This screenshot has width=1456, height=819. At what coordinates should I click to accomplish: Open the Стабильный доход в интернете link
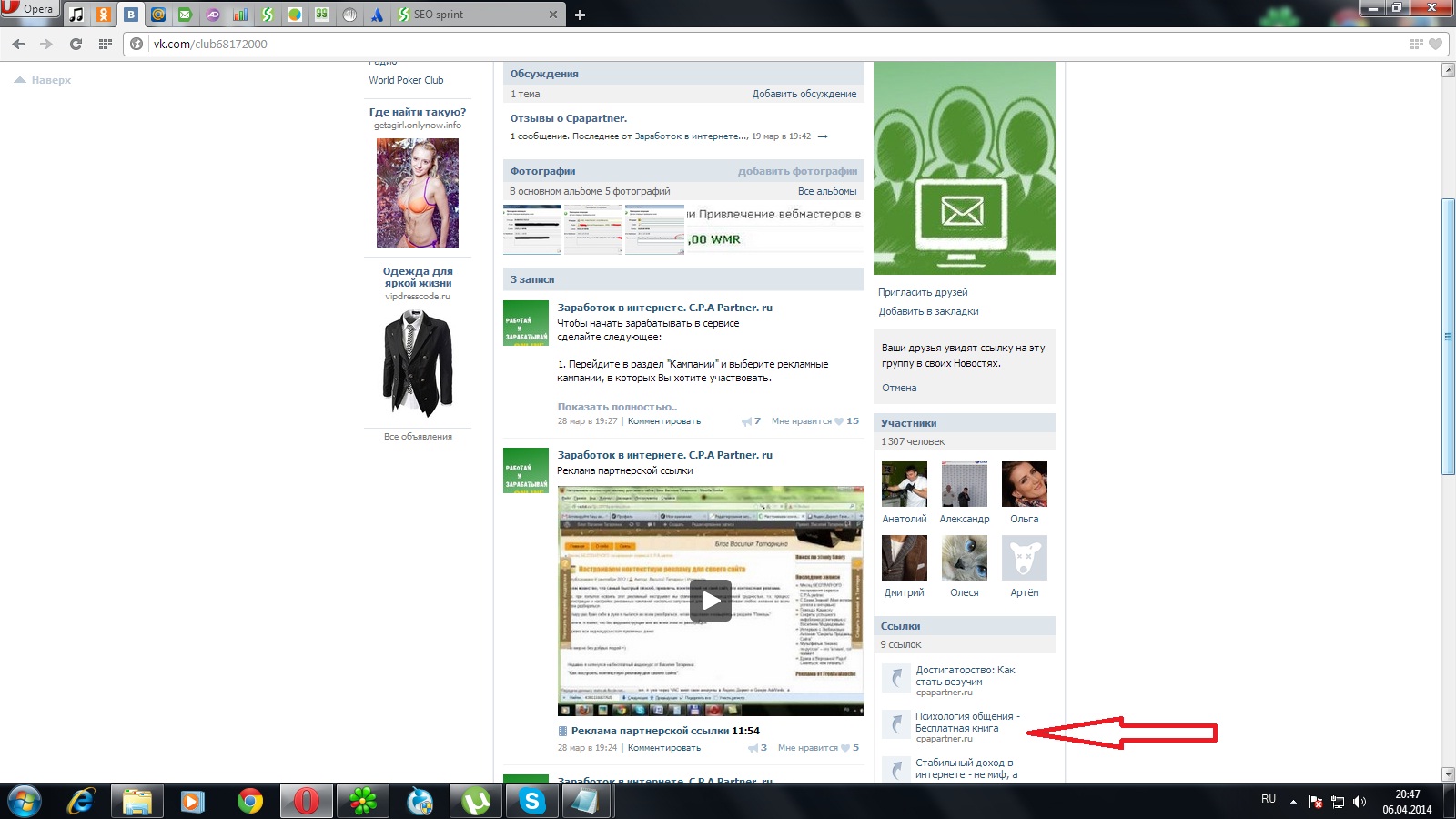(966, 768)
